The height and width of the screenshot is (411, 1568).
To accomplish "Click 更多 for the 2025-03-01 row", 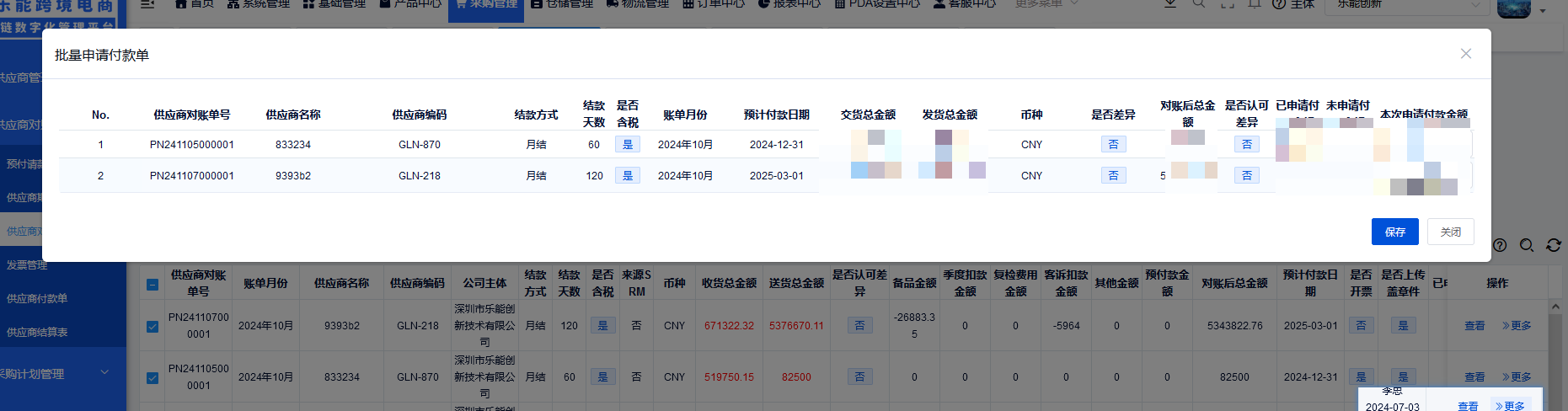I will 1517,326.
